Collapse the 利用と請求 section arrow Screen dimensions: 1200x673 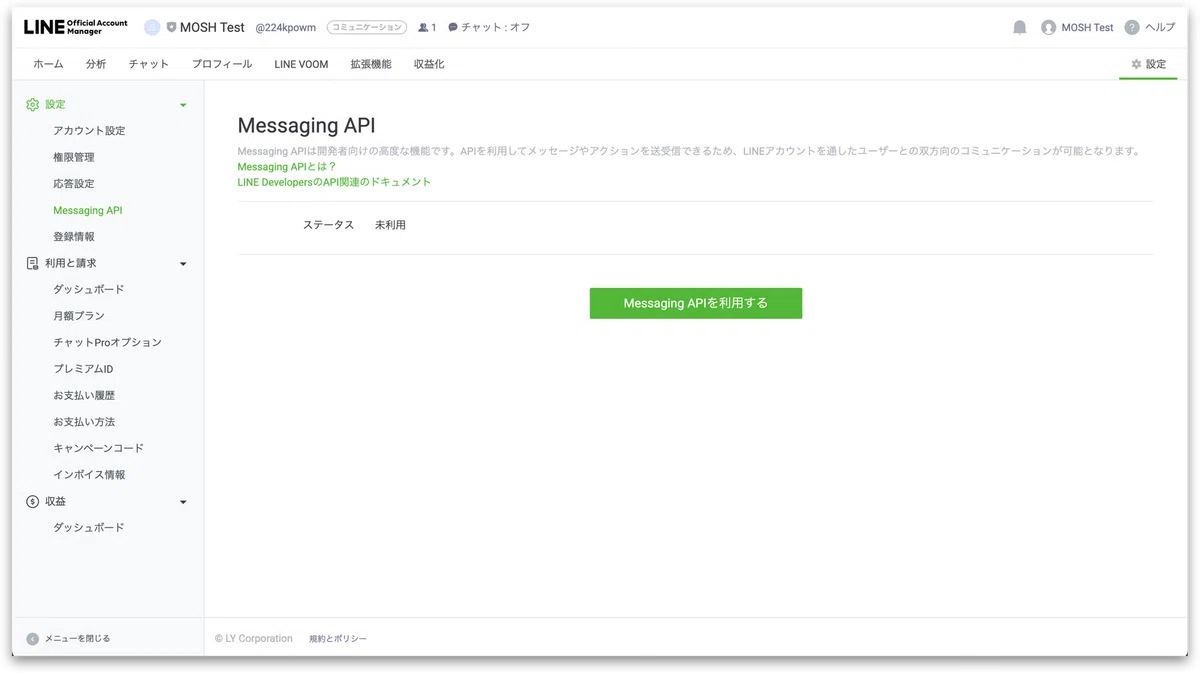(x=183, y=264)
